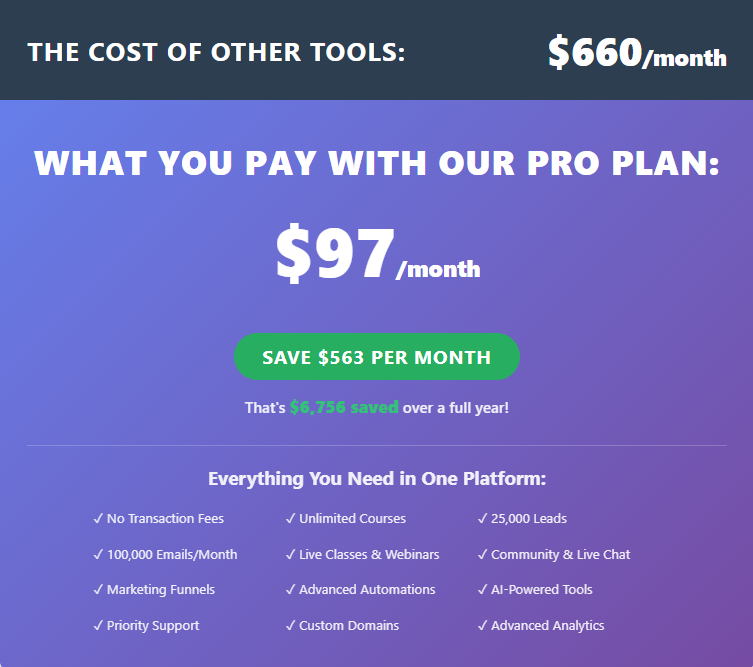Click the checkmark beside No Transaction Fees
The width and height of the screenshot is (753, 667).
[x=98, y=519]
